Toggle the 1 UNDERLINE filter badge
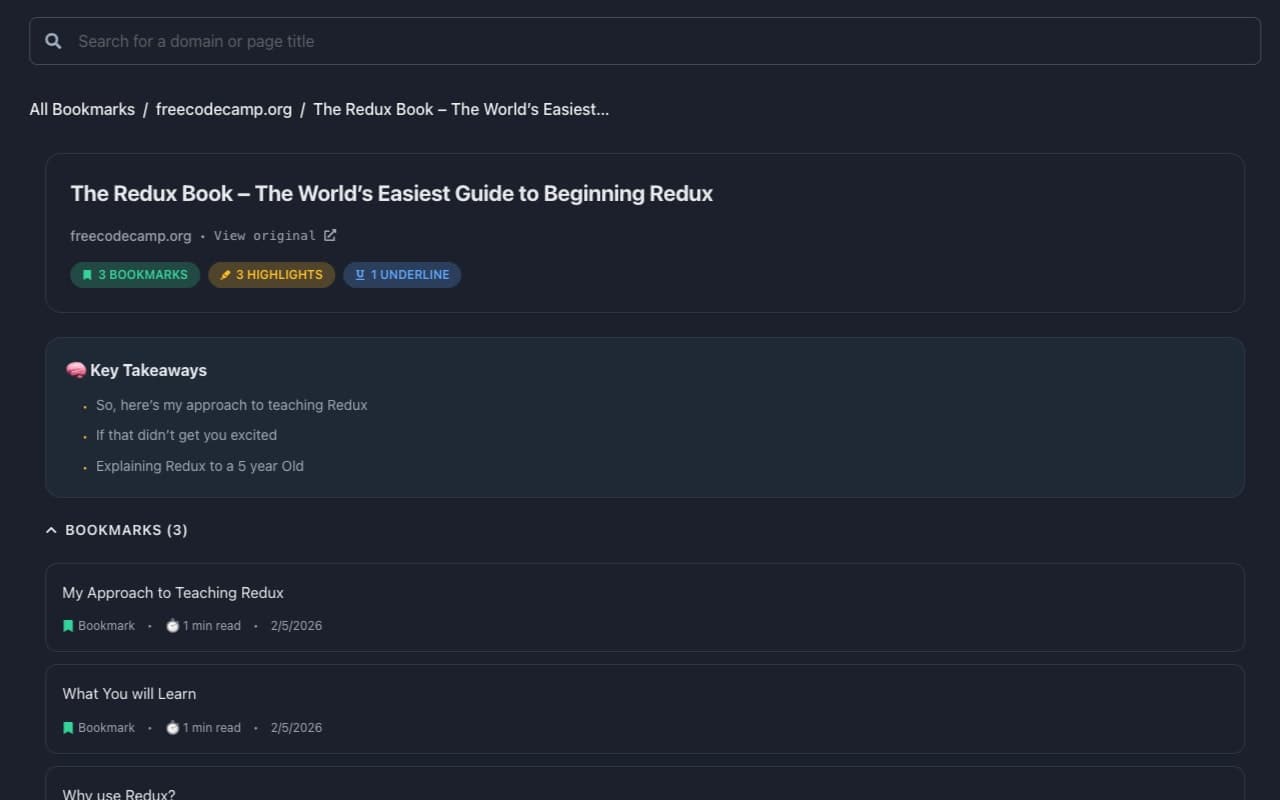The image size is (1280, 800). (402, 274)
